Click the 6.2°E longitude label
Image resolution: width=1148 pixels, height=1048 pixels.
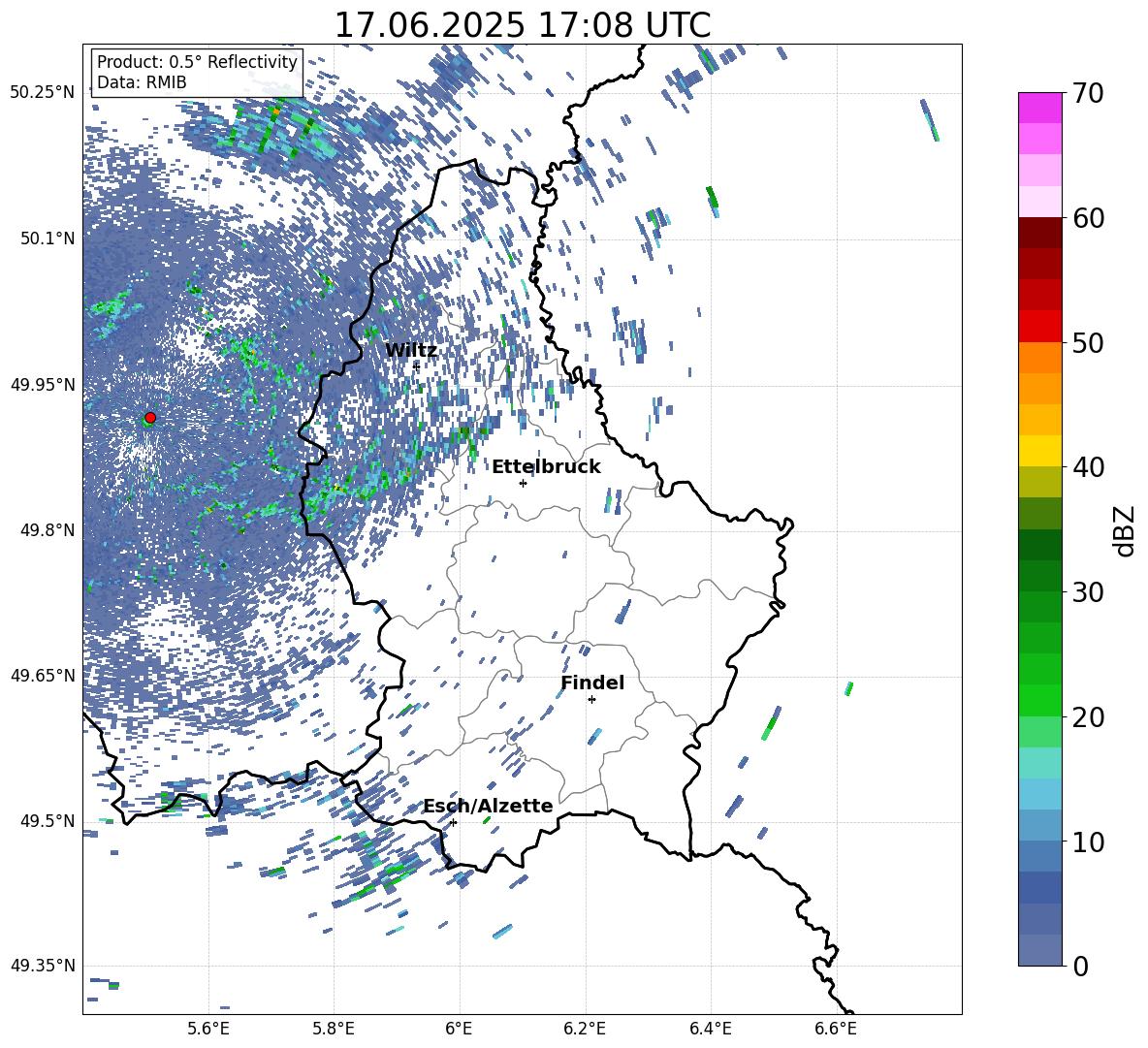pos(585,1029)
